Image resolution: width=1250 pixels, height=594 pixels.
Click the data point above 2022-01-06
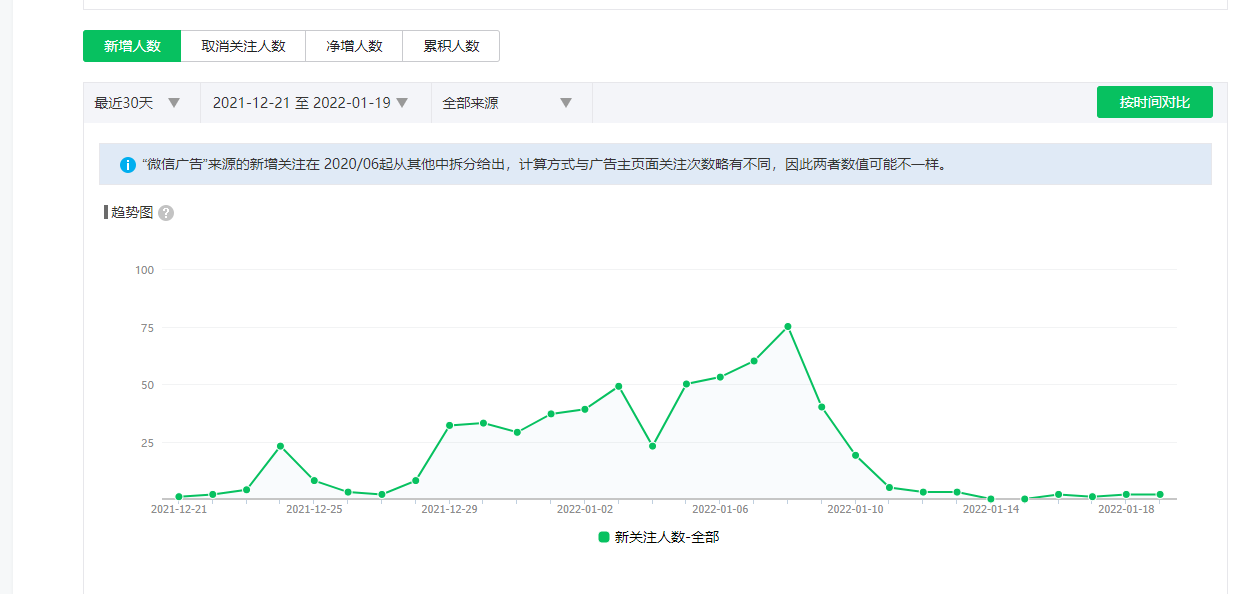point(720,377)
